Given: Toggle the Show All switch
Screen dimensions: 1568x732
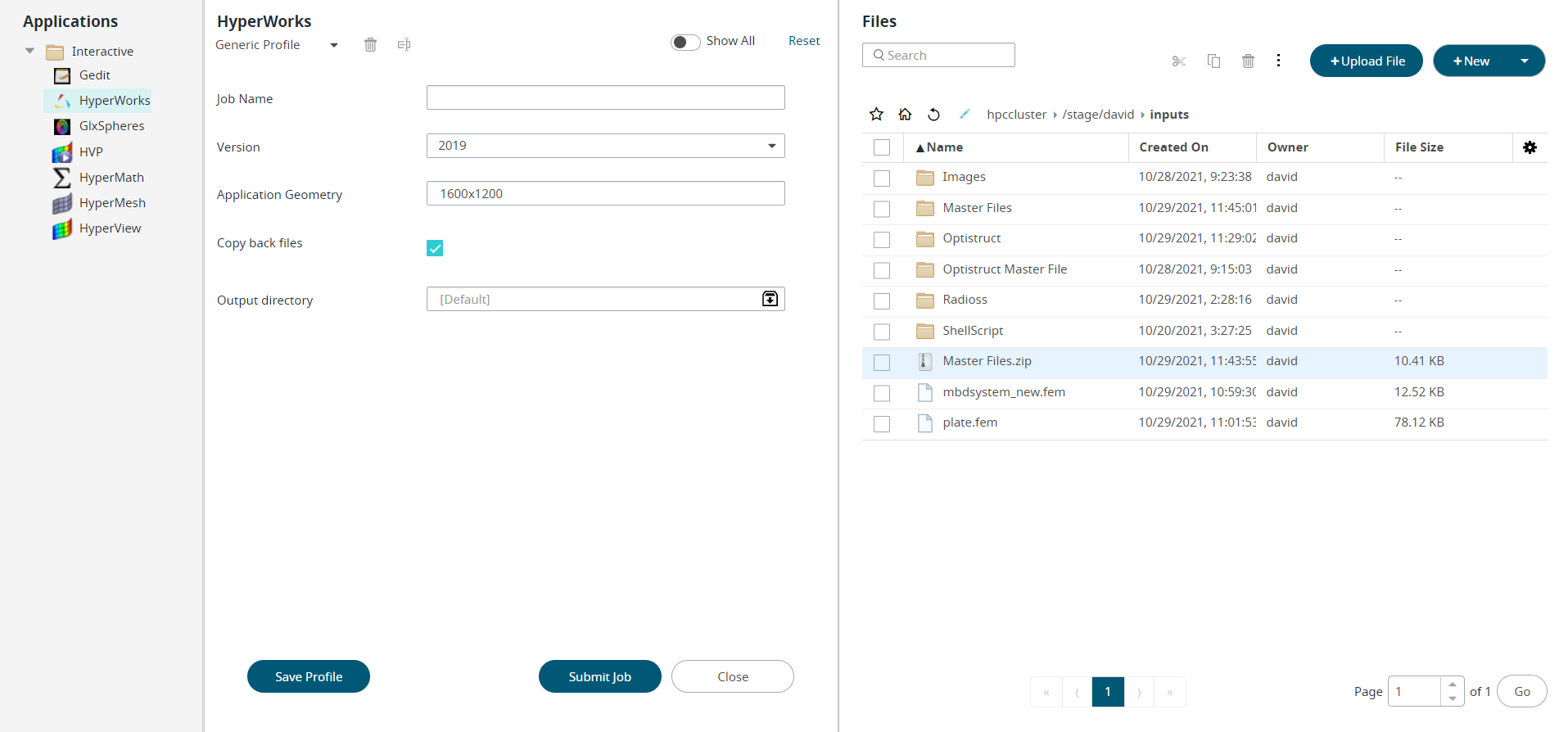Looking at the screenshot, I should tap(685, 42).
